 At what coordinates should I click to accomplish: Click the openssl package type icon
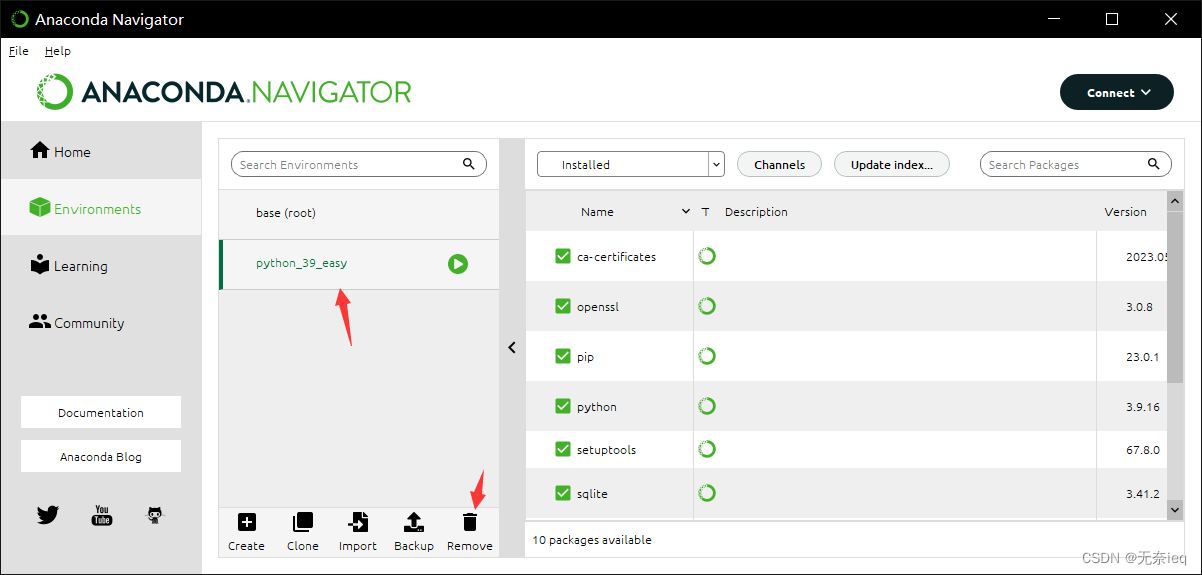tap(707, 306)
